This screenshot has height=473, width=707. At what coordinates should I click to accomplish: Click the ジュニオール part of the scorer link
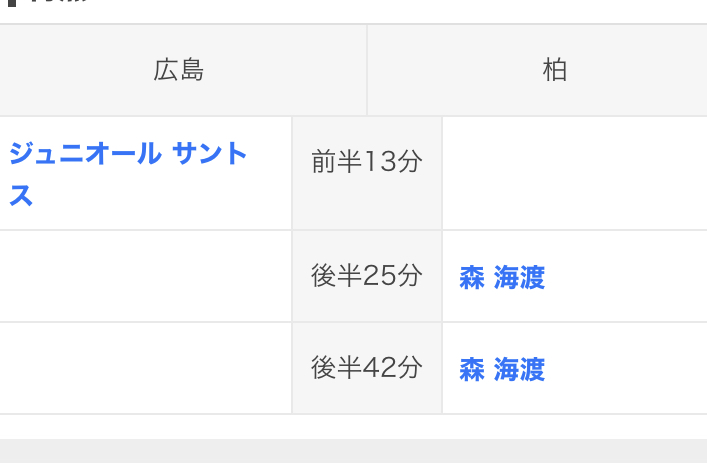coord(85,153)
